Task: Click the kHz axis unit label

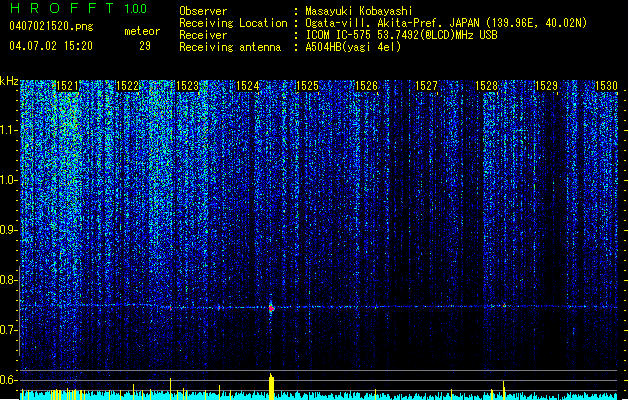Action: coord(9,81)
